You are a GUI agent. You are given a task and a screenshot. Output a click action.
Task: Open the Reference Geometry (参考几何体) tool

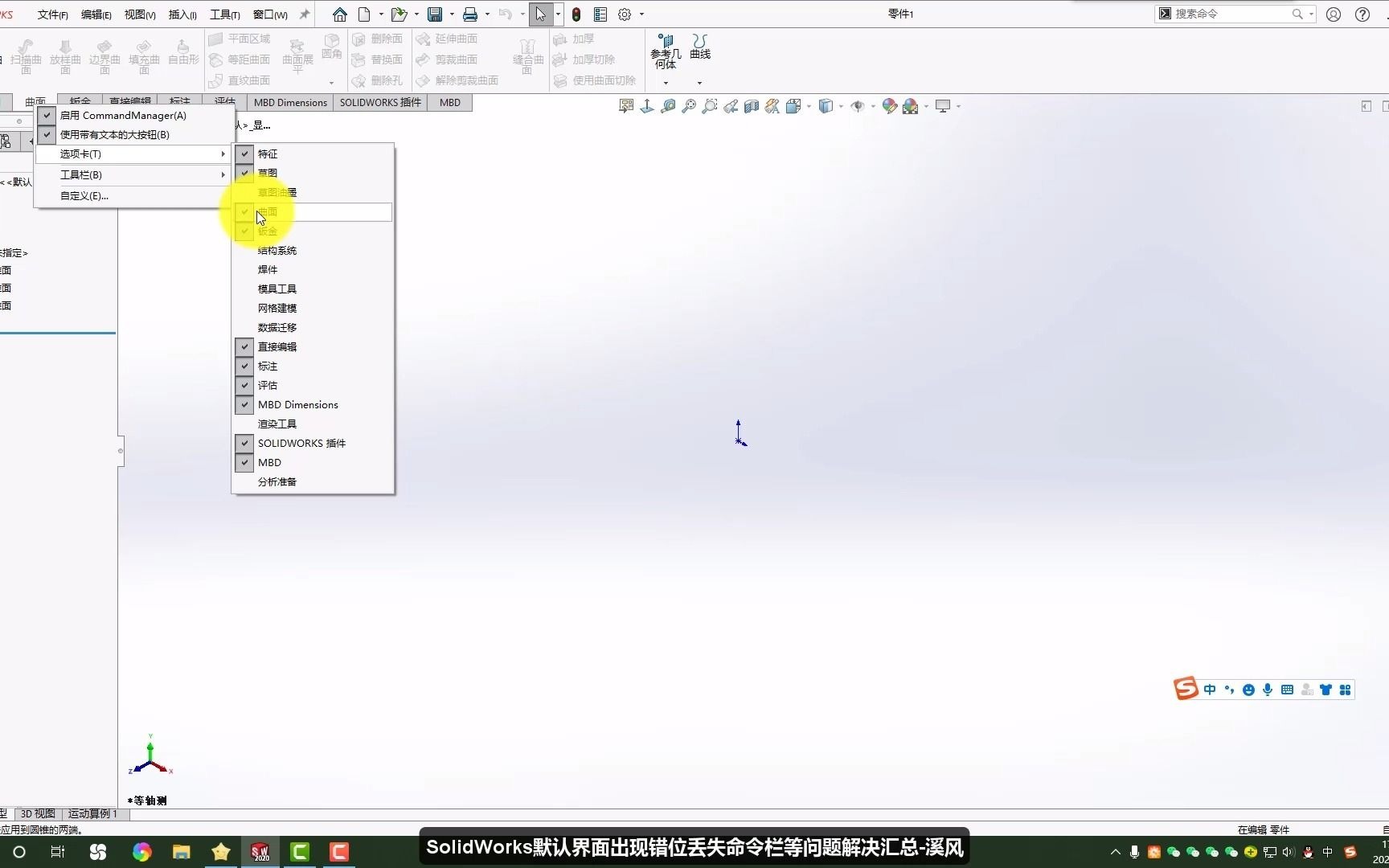coord(666,51)
